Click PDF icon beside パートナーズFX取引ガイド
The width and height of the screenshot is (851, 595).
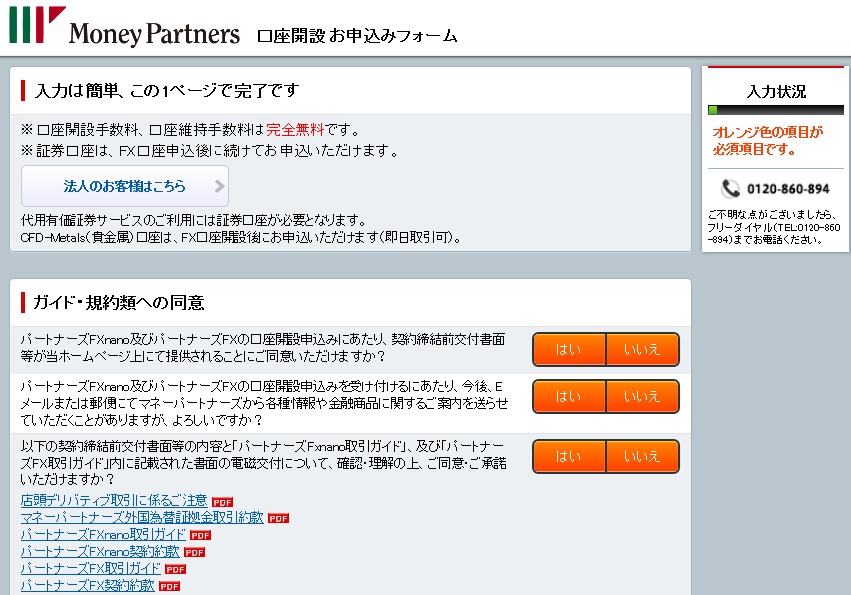point(175,569)
